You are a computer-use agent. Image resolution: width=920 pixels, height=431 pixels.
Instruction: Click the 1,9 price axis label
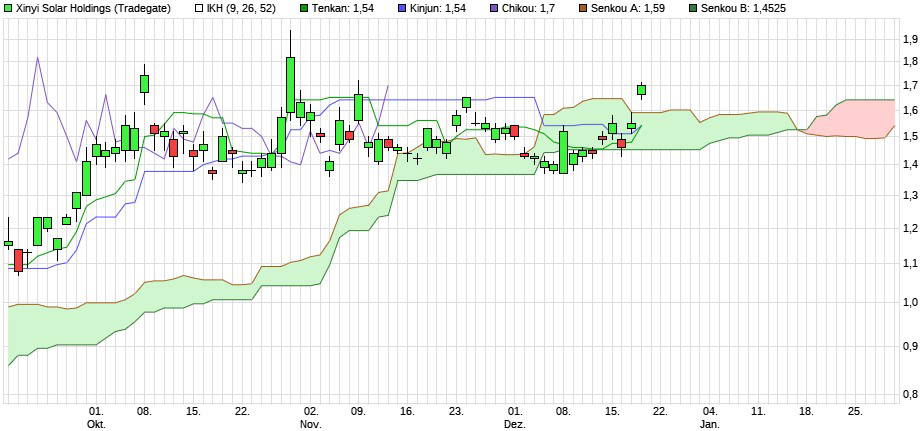[911, 39]
